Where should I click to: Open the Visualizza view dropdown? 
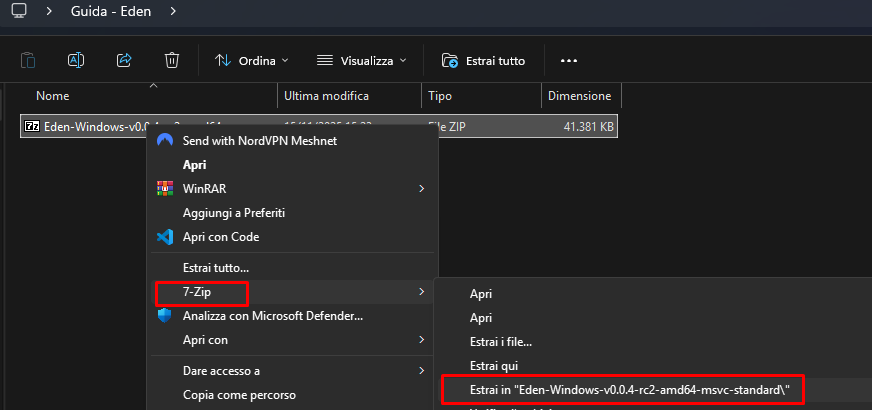point(361,61)
